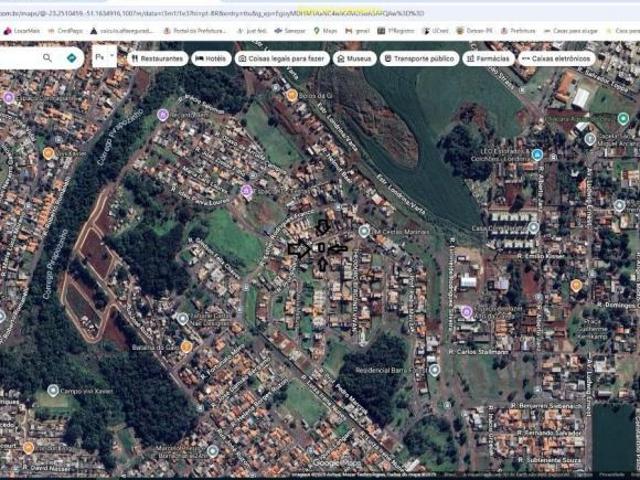Click the magnifier search icon in Maps
The width and height of the screenshot is (640, 480).
click(x=47, y=58)
